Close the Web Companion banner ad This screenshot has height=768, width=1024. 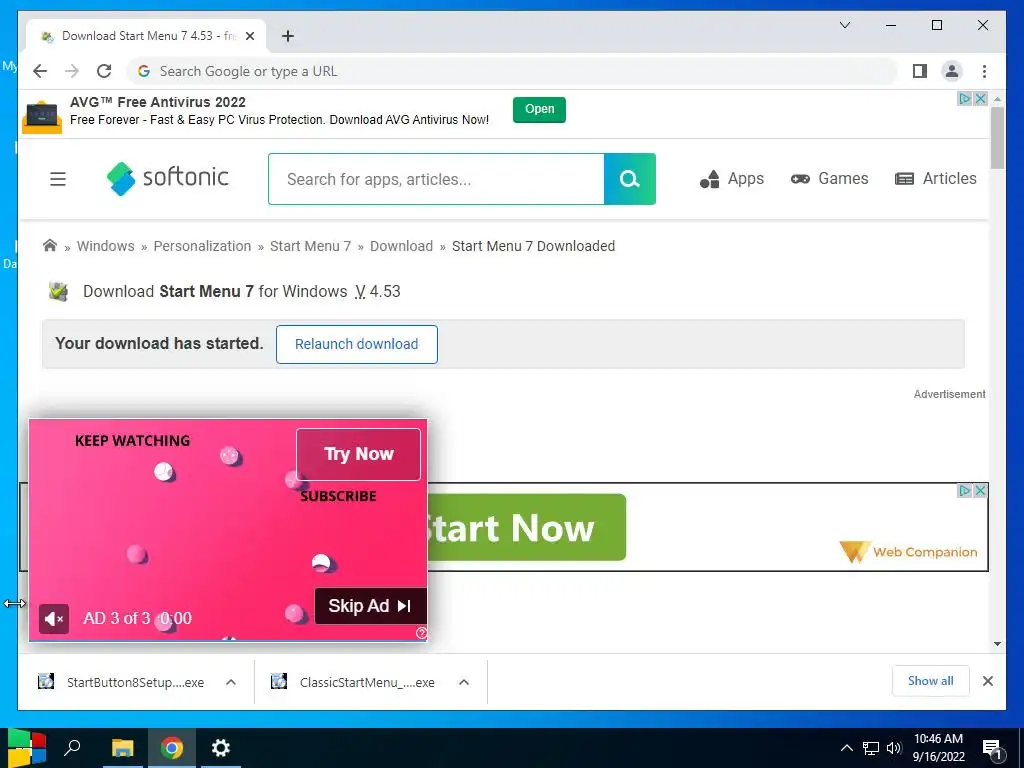[x=980, y=490]
